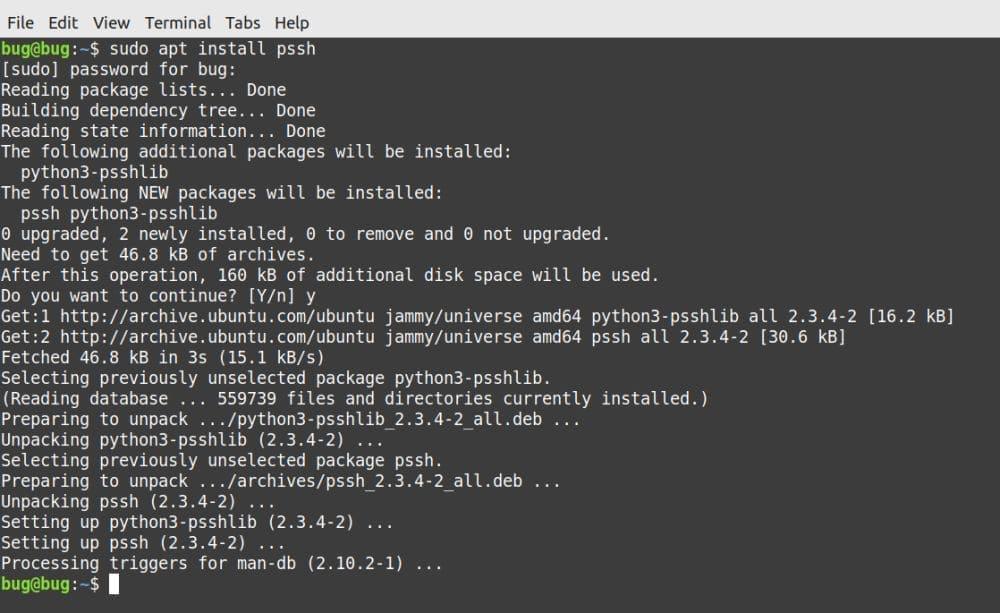The height and width of the screenshot is (613, 1000).
Task: Open the View menu
Action: (x=111, y=22)
